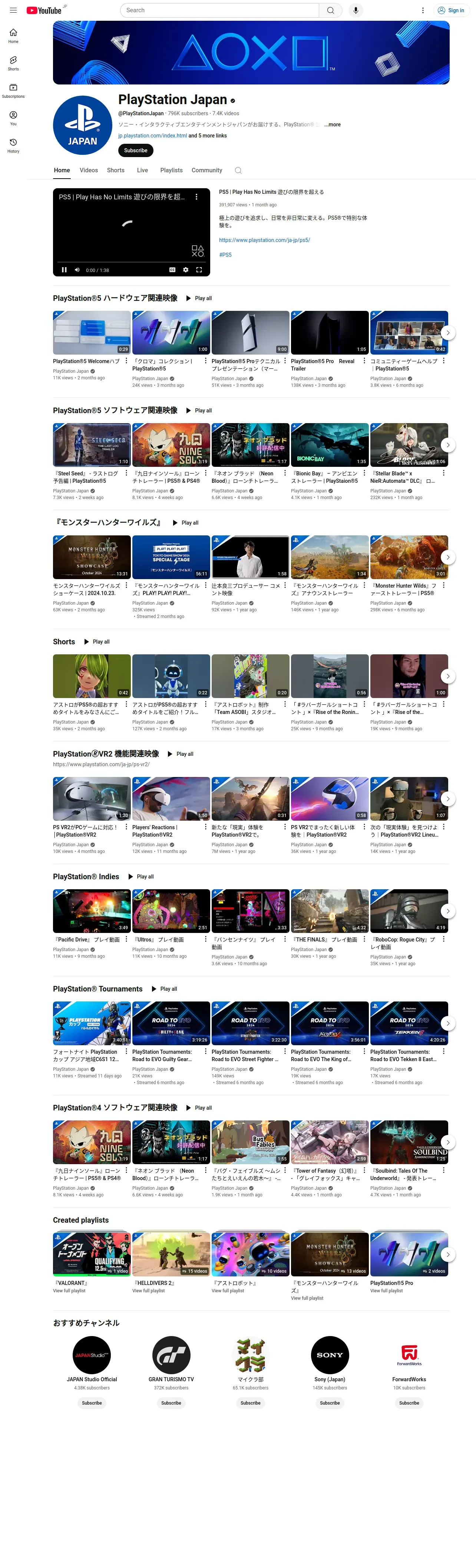This screenshot has width=476, height=1568.
Task: Switch to the channel Shorts tab
Action: pyautogui.click(x=116, y=170)
